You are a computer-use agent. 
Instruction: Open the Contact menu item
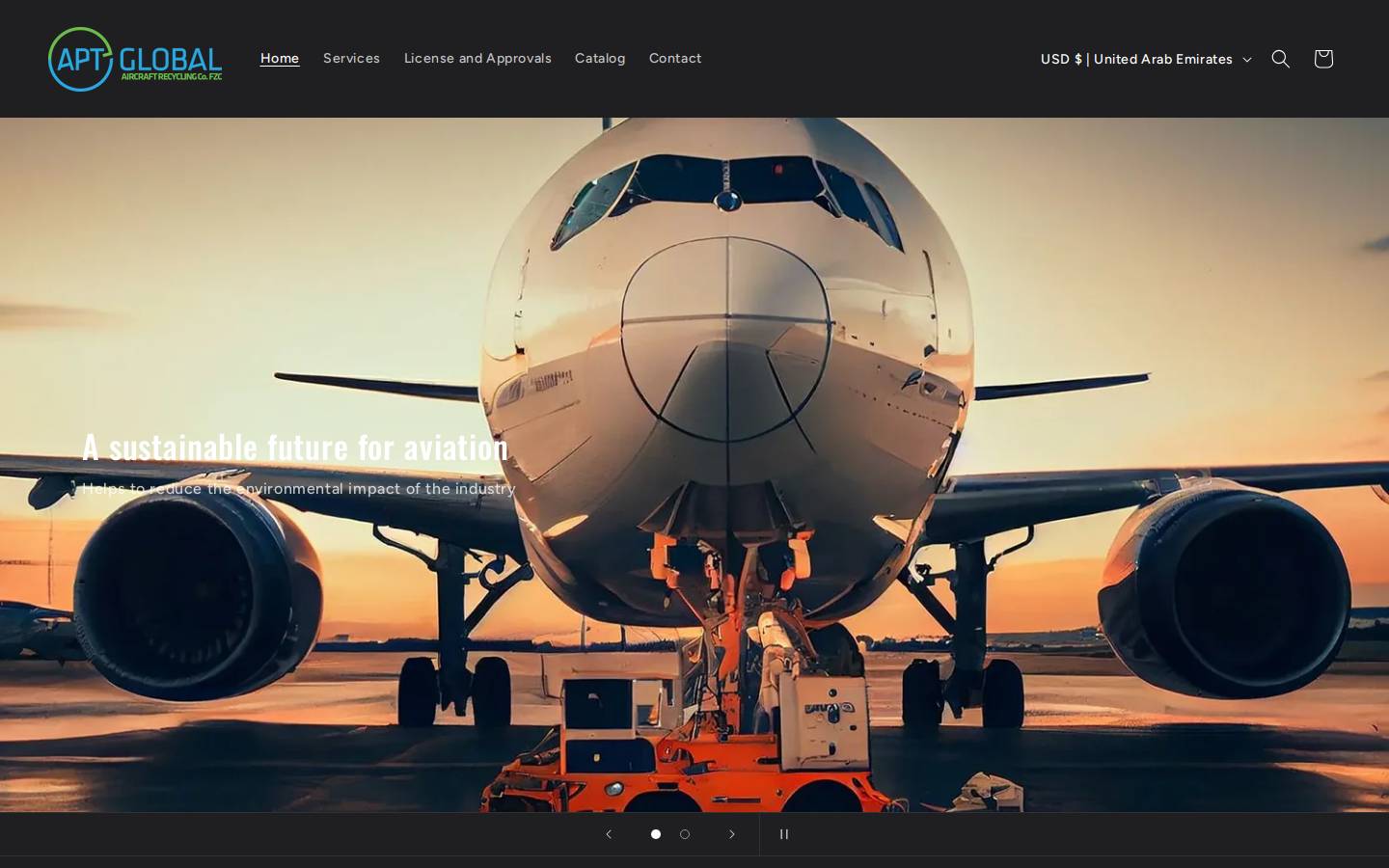pos(675,58)
